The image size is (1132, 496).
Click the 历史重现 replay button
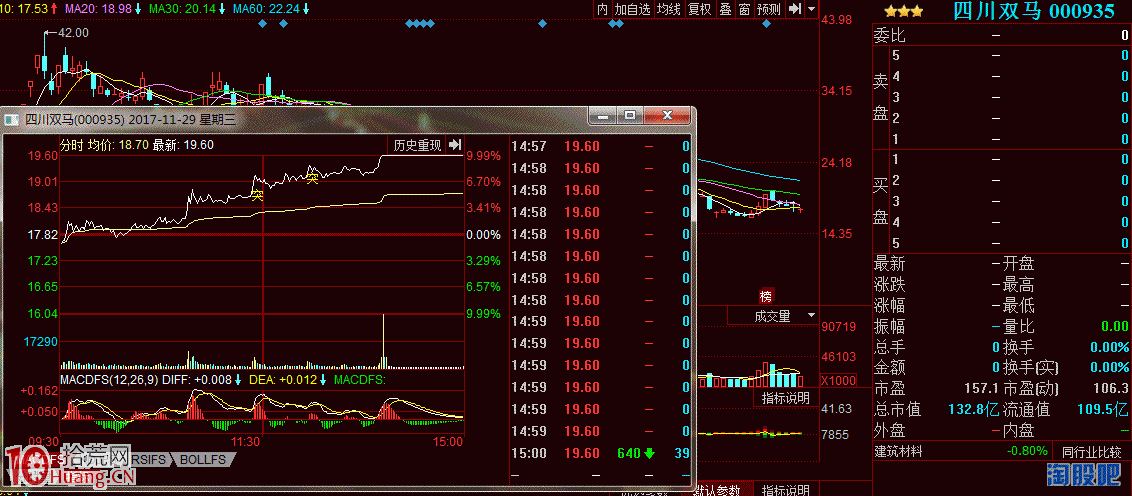coord(417,144)
